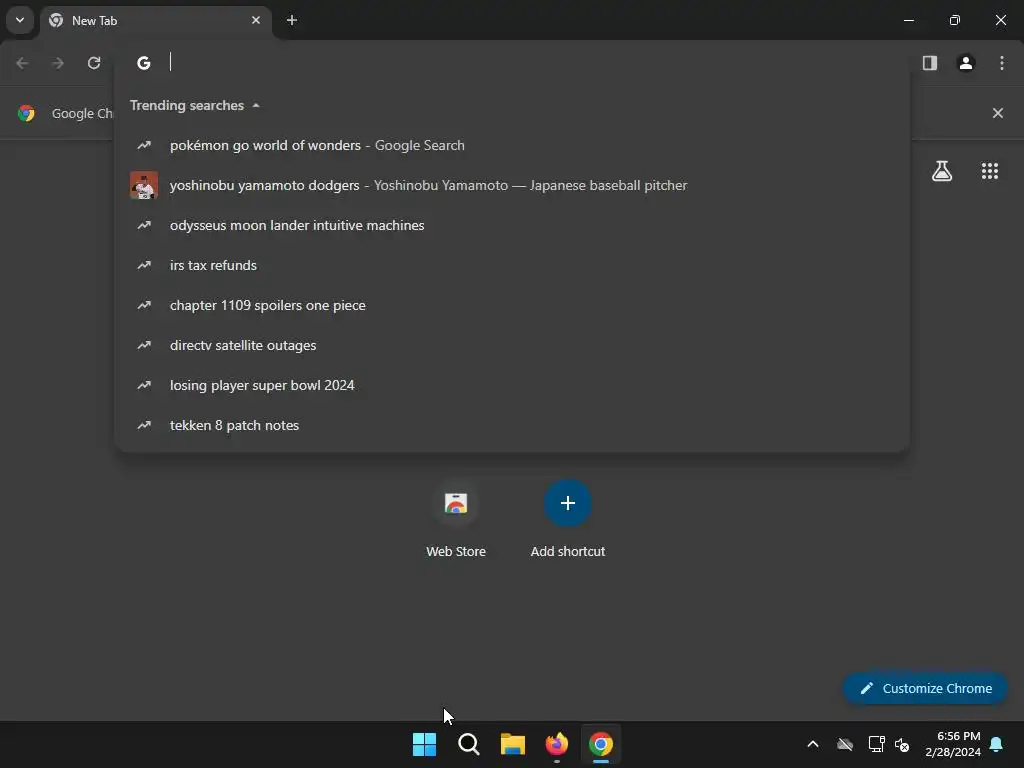Click trending arrow icon beside irs tax refunds
Image resolution: width=1024 pixels, height=768 pixels.
pos(144,265)
